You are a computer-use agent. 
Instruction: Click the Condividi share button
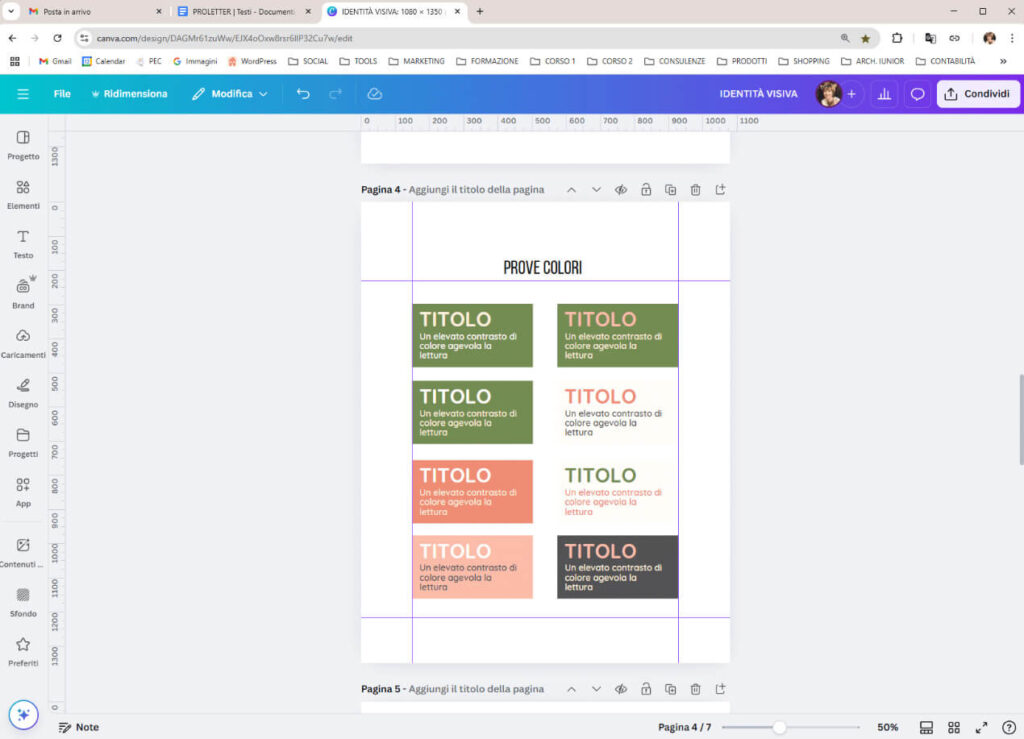[x=978, y=94]
